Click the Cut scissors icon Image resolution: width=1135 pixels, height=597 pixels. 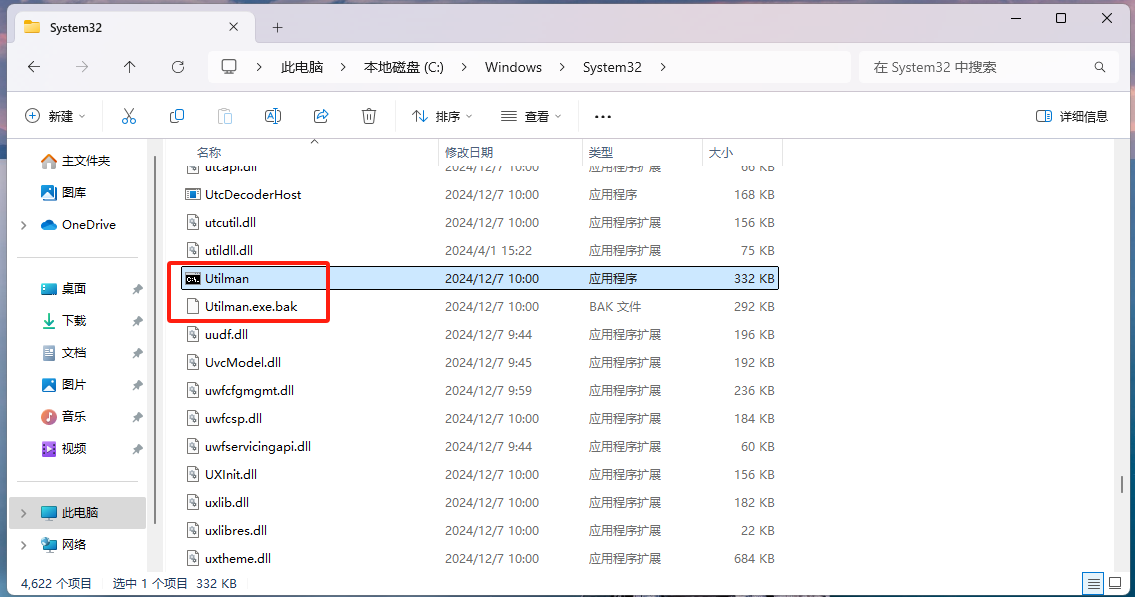pos(129,116)
